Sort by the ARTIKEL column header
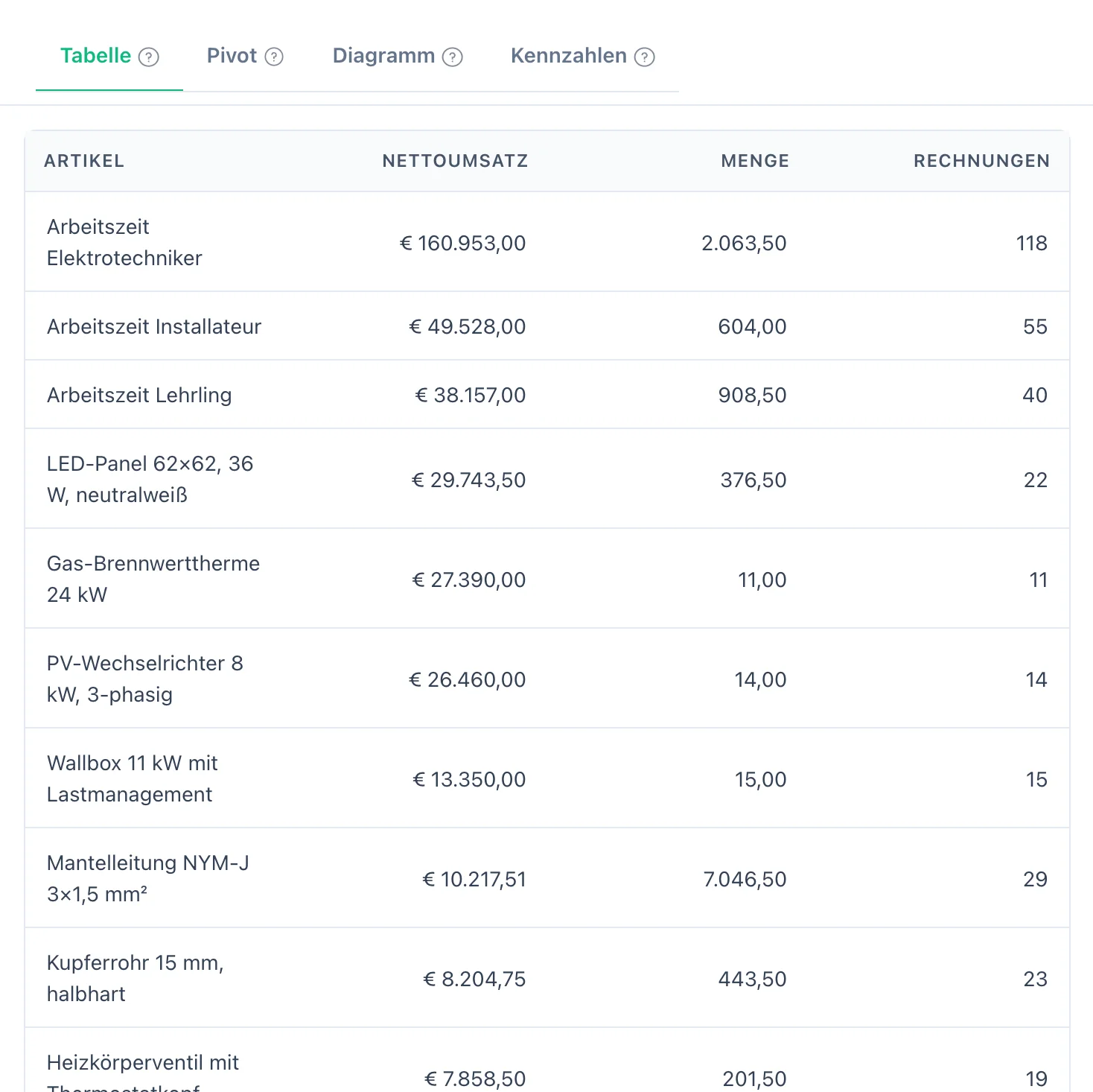This screenshot has width=1093, height=1092. click(84, 161)
